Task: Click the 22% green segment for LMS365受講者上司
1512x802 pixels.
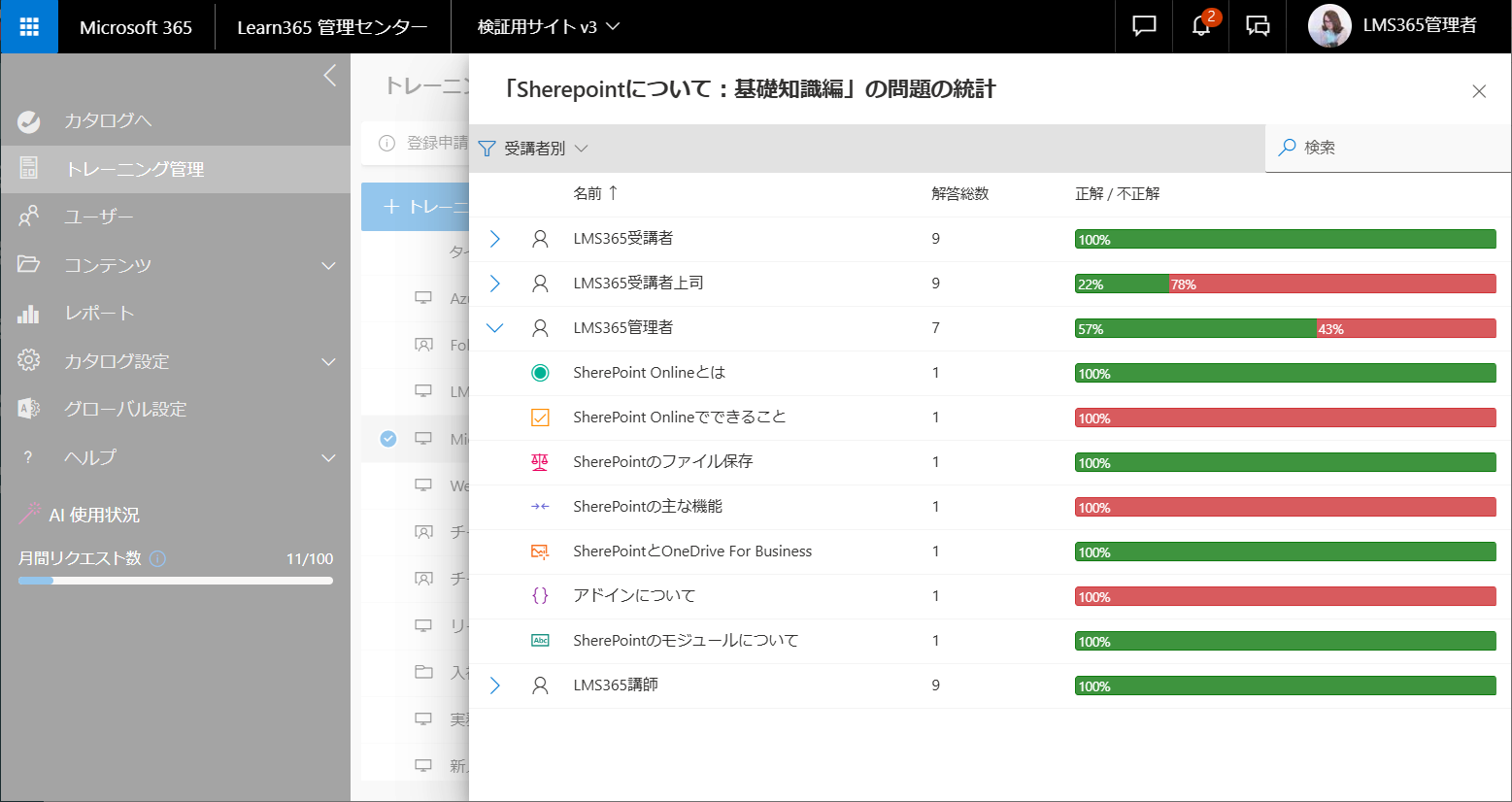Action: [x=1122, y=284]
